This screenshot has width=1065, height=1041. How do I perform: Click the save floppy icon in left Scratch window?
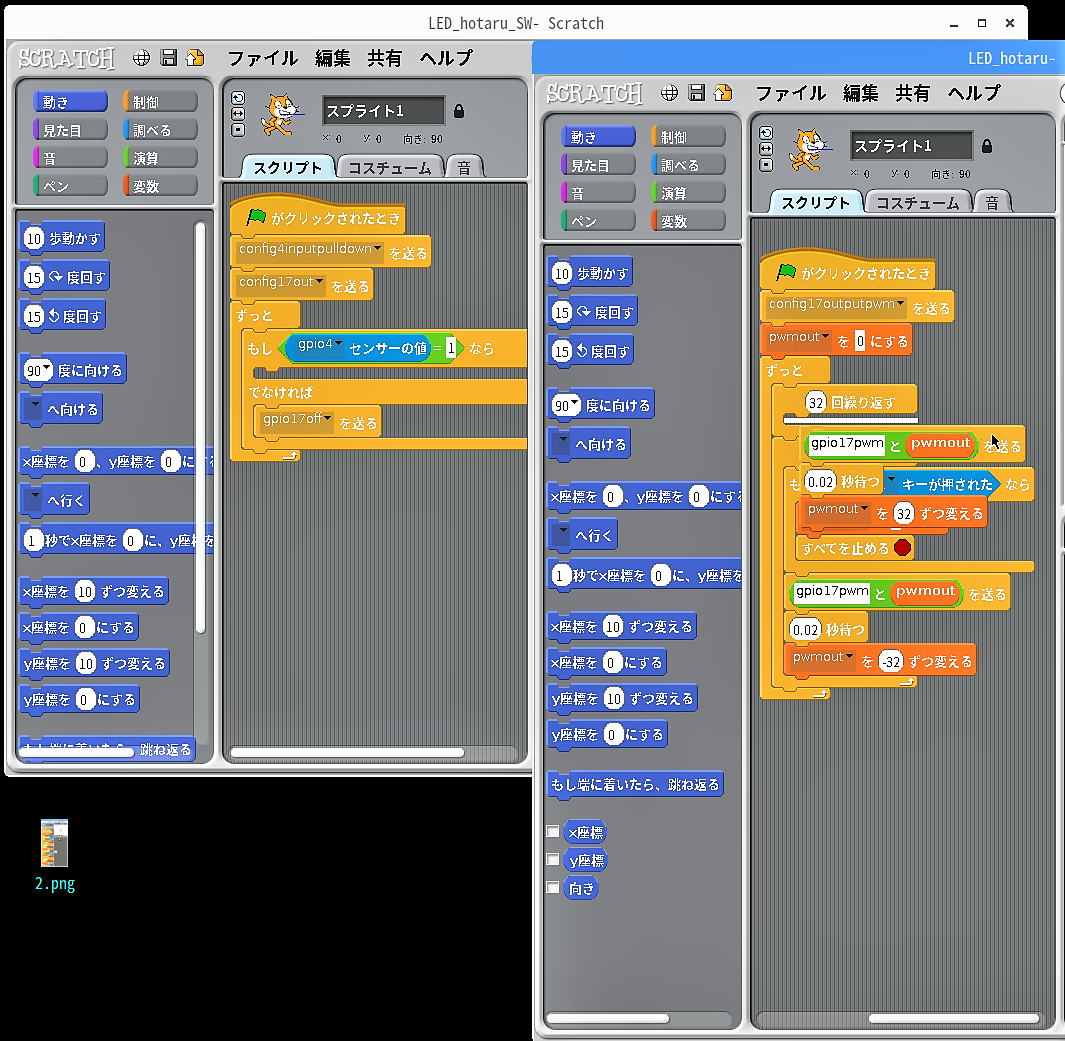click(168, 58)
